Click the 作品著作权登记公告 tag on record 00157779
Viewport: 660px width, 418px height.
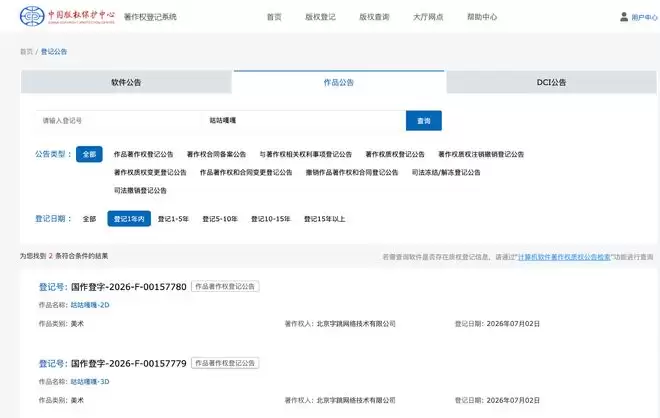pos(225,363)
